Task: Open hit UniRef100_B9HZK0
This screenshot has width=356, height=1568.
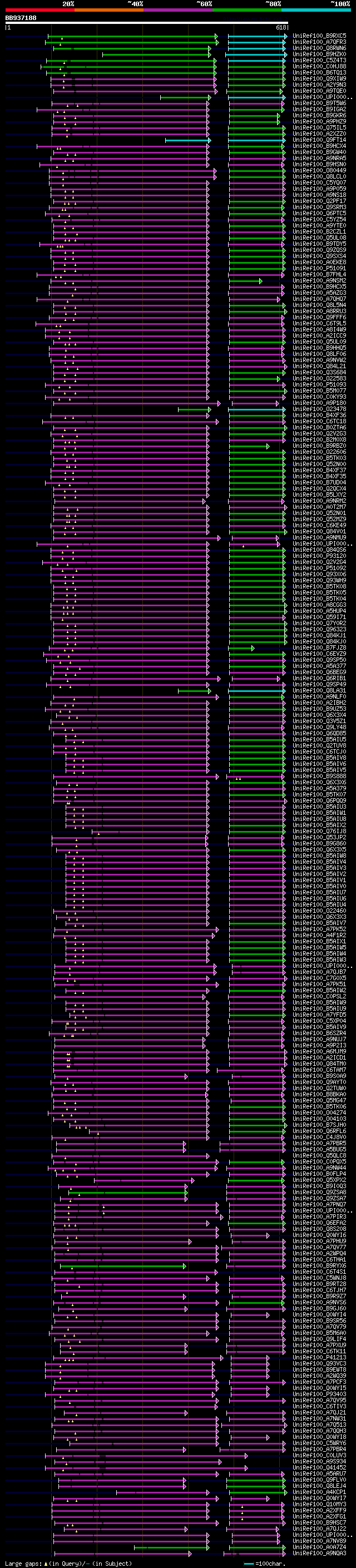Action: pos(319,54)
